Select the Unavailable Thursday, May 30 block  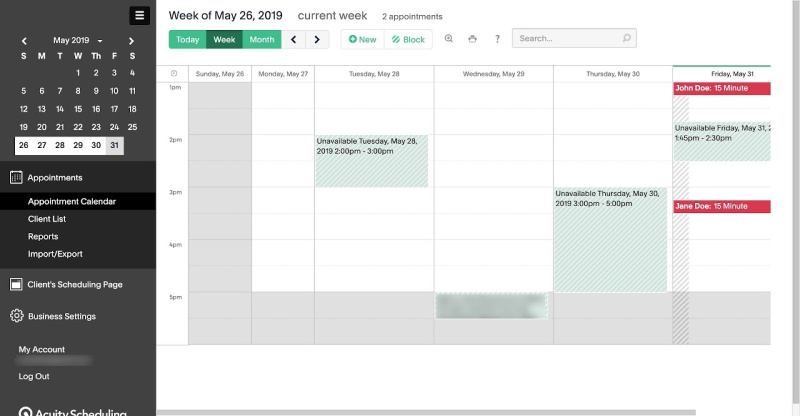[x=610, y=239]
